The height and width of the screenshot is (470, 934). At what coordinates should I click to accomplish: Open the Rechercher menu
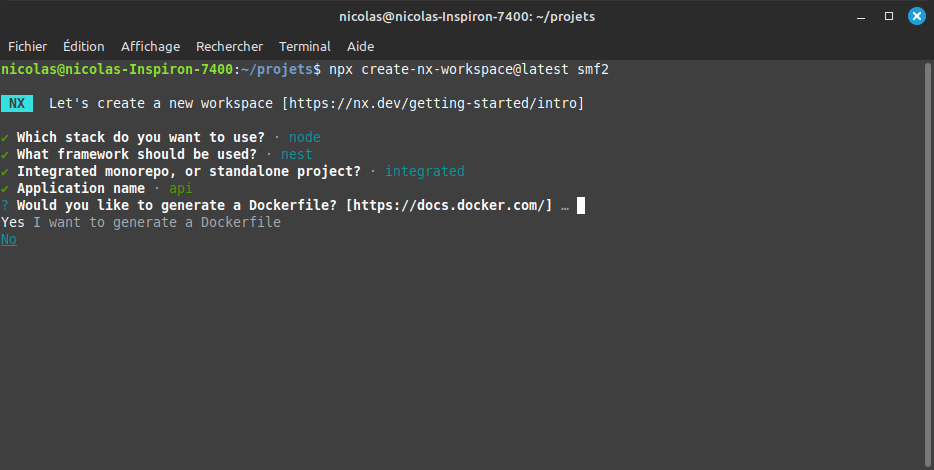229,46
